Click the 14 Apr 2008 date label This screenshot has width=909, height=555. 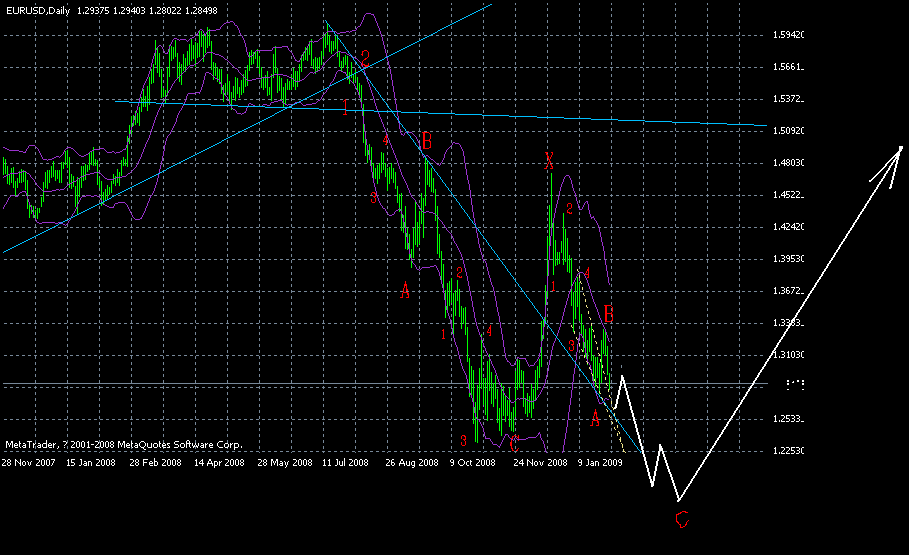(219, 463)
